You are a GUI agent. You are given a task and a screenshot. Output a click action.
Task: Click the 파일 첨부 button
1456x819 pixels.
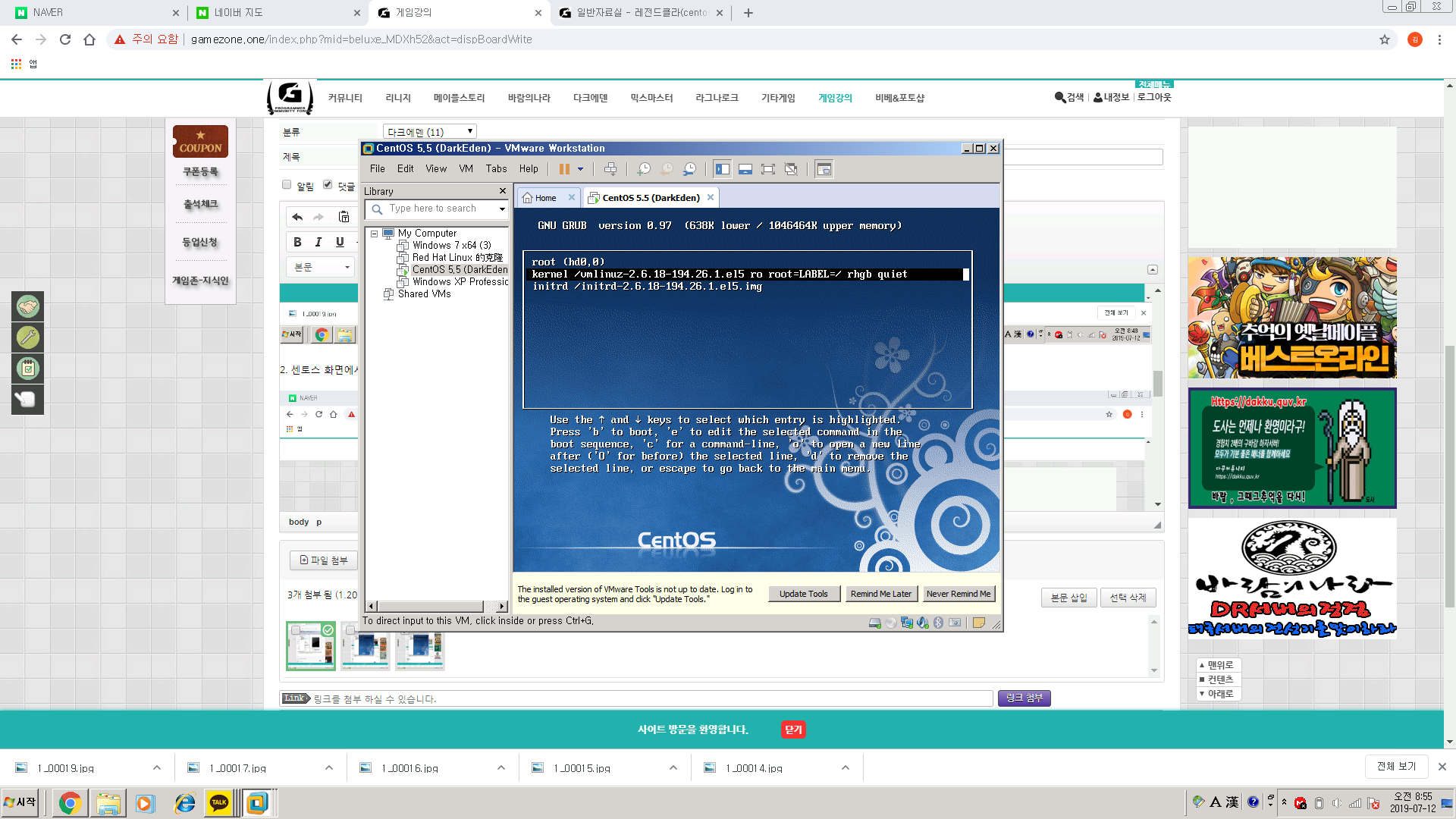tap(324, 560)
